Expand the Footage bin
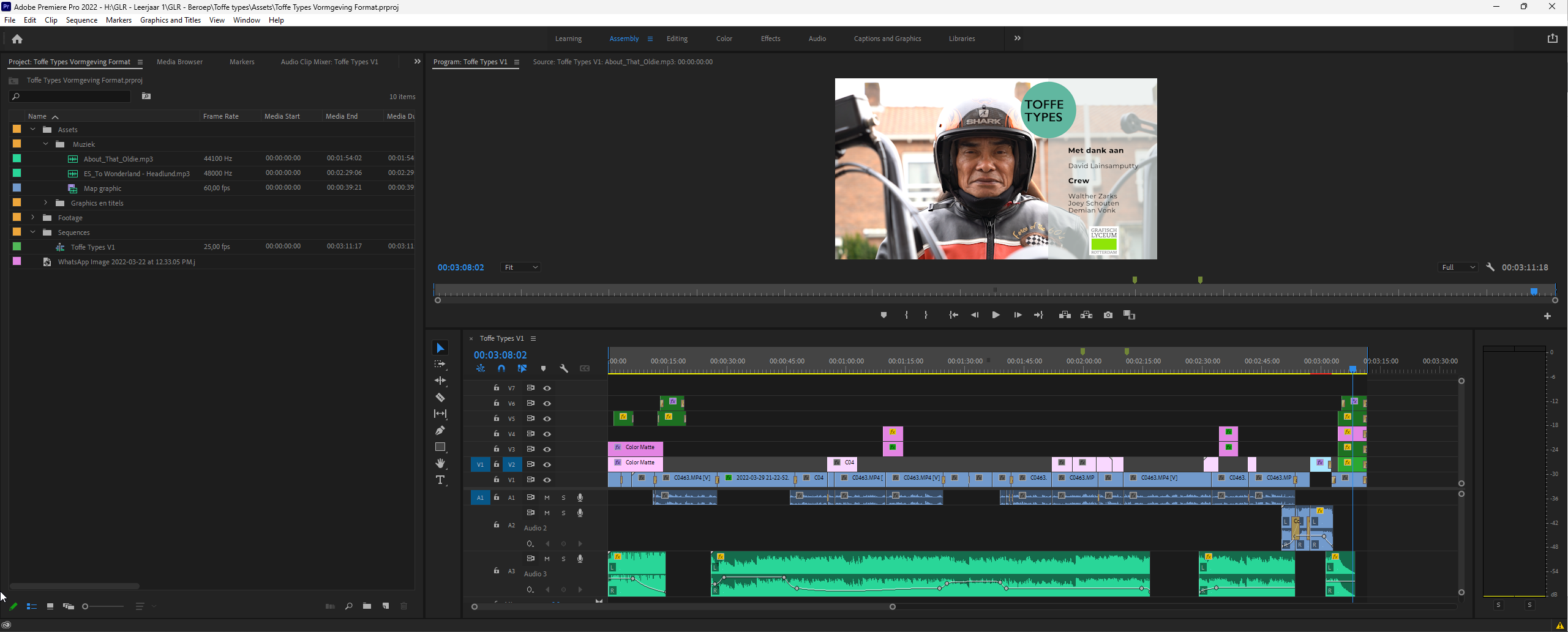The image size is (1568, 632). tap(33, 218)
